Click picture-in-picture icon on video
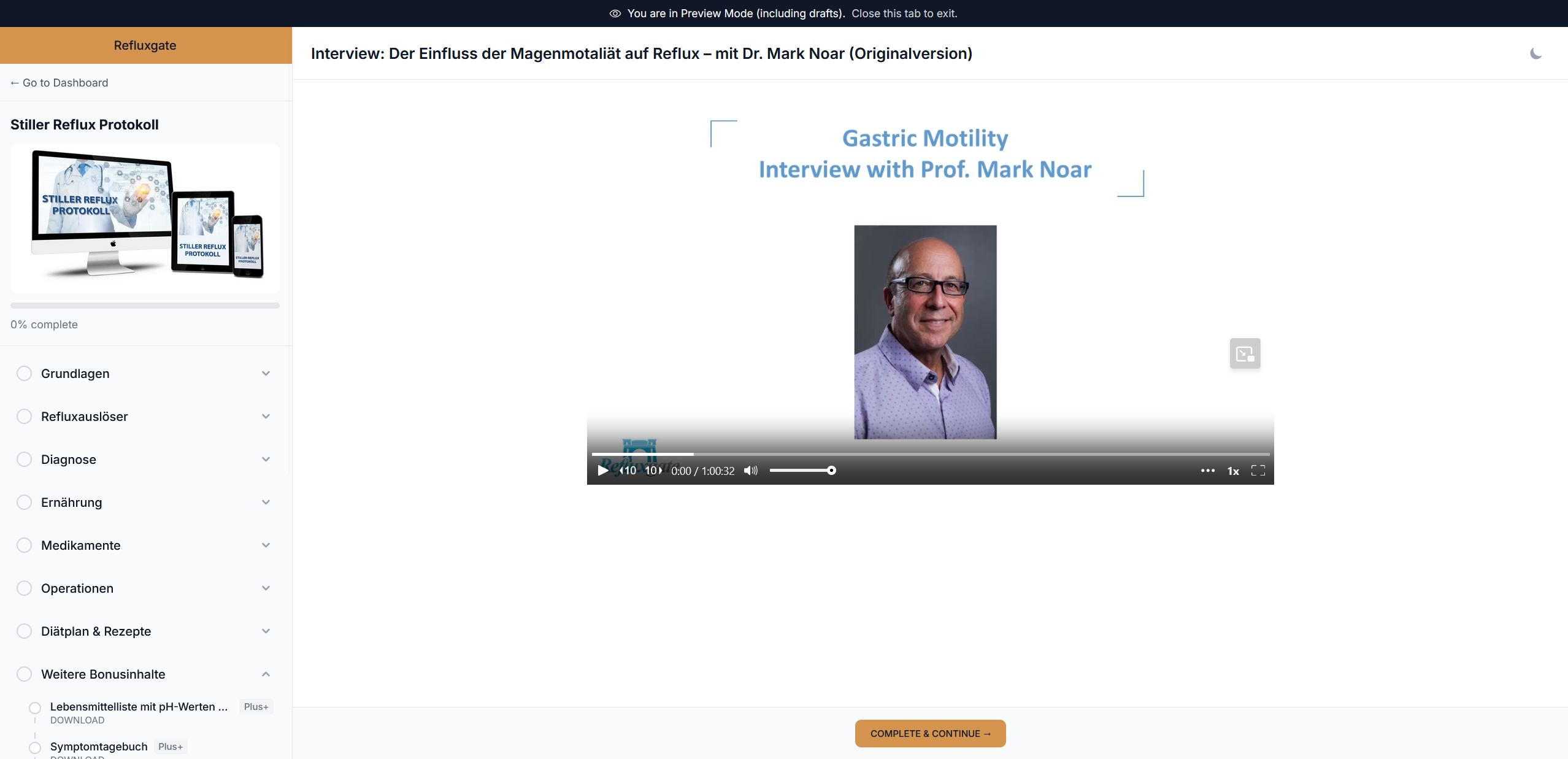This screenshot has height=759, width=1568. coord(1245,353)
